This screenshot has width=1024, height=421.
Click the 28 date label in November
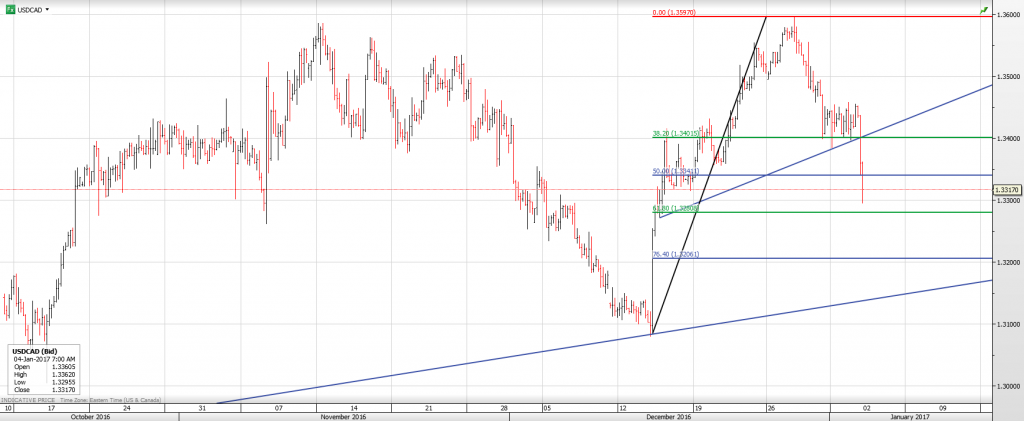pos(505,408)
